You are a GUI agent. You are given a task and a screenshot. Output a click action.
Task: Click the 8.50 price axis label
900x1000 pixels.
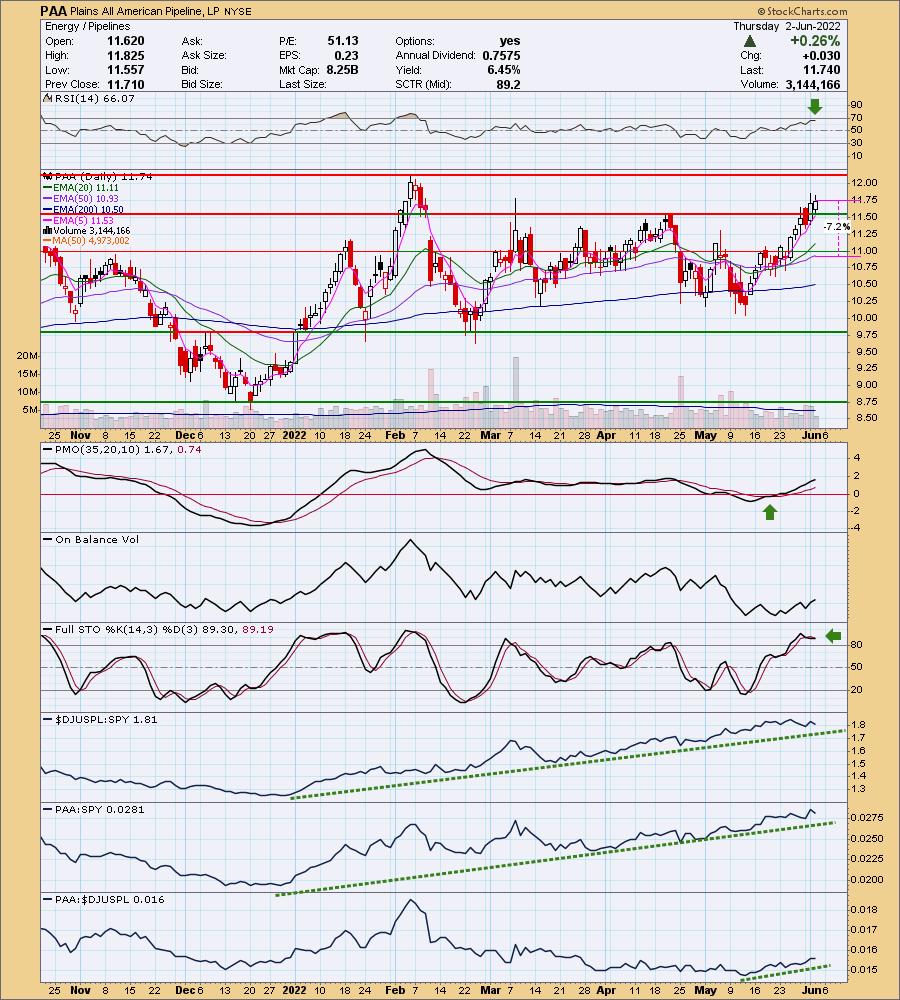tap(864, 418)
